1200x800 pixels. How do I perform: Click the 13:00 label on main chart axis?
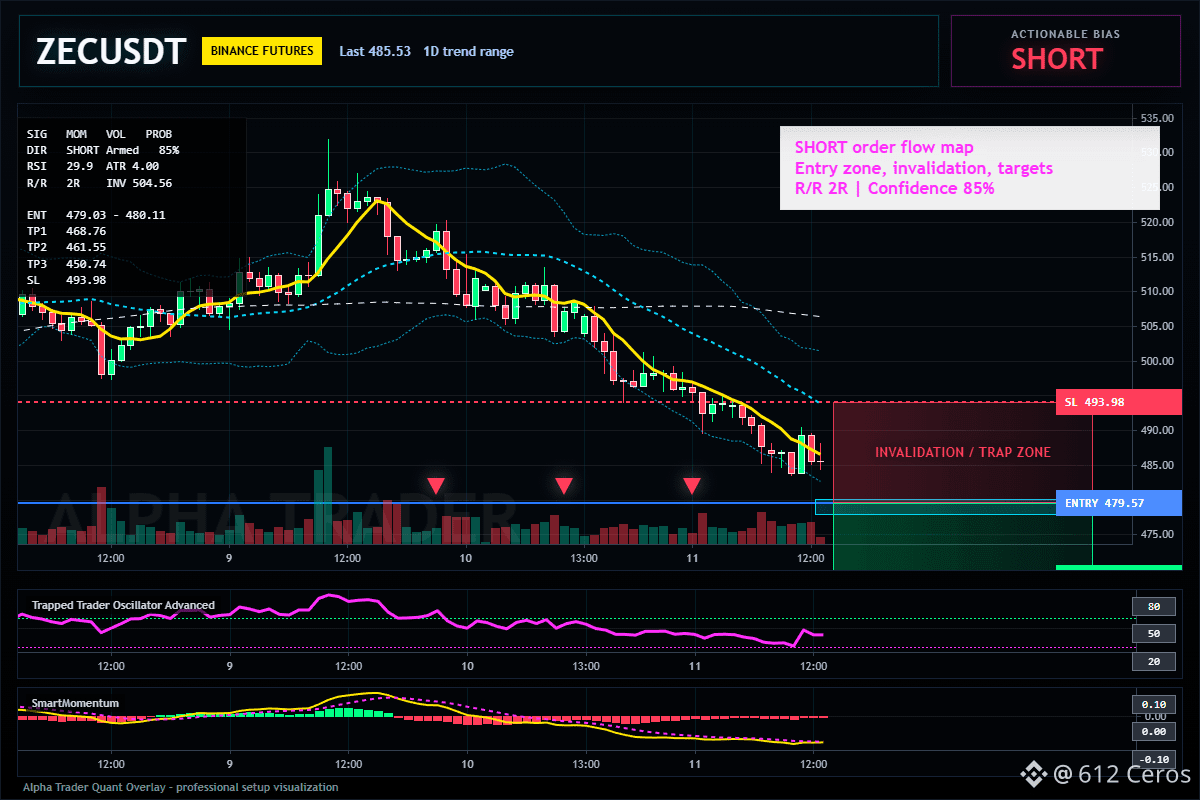(x=585, y=558)
